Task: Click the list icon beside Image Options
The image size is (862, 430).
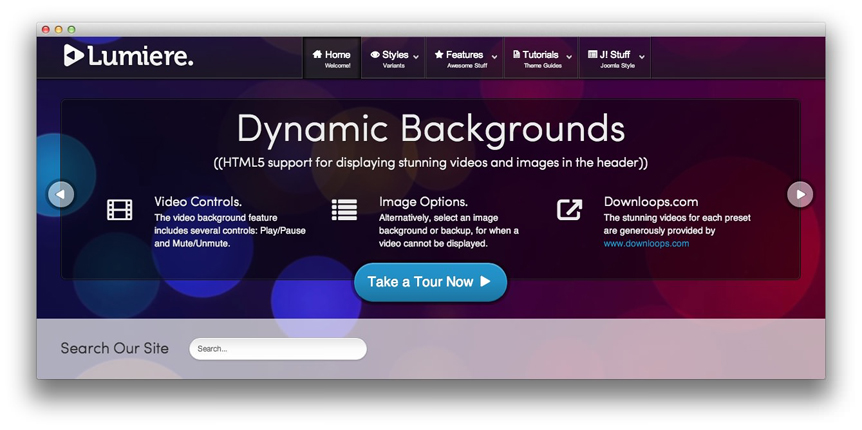Action: click(x=344, y=210)
